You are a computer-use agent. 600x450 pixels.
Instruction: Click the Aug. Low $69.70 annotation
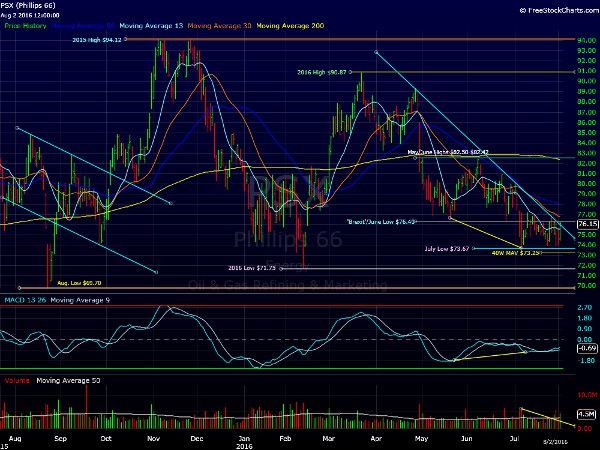79,283
